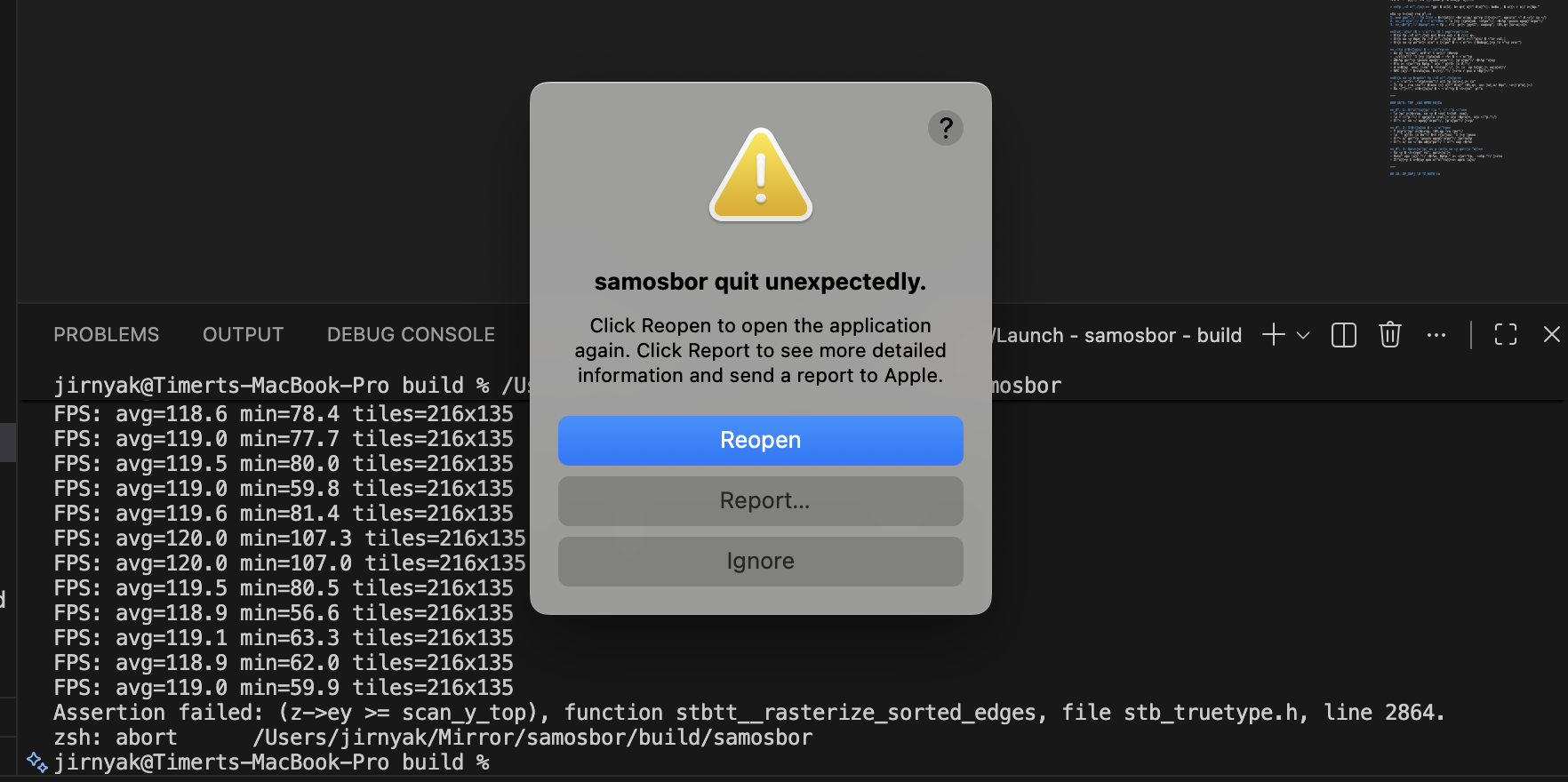The image size is (1568, 782).
Task: Reopen the samosbor application
Action: click(x=761, y=441)
